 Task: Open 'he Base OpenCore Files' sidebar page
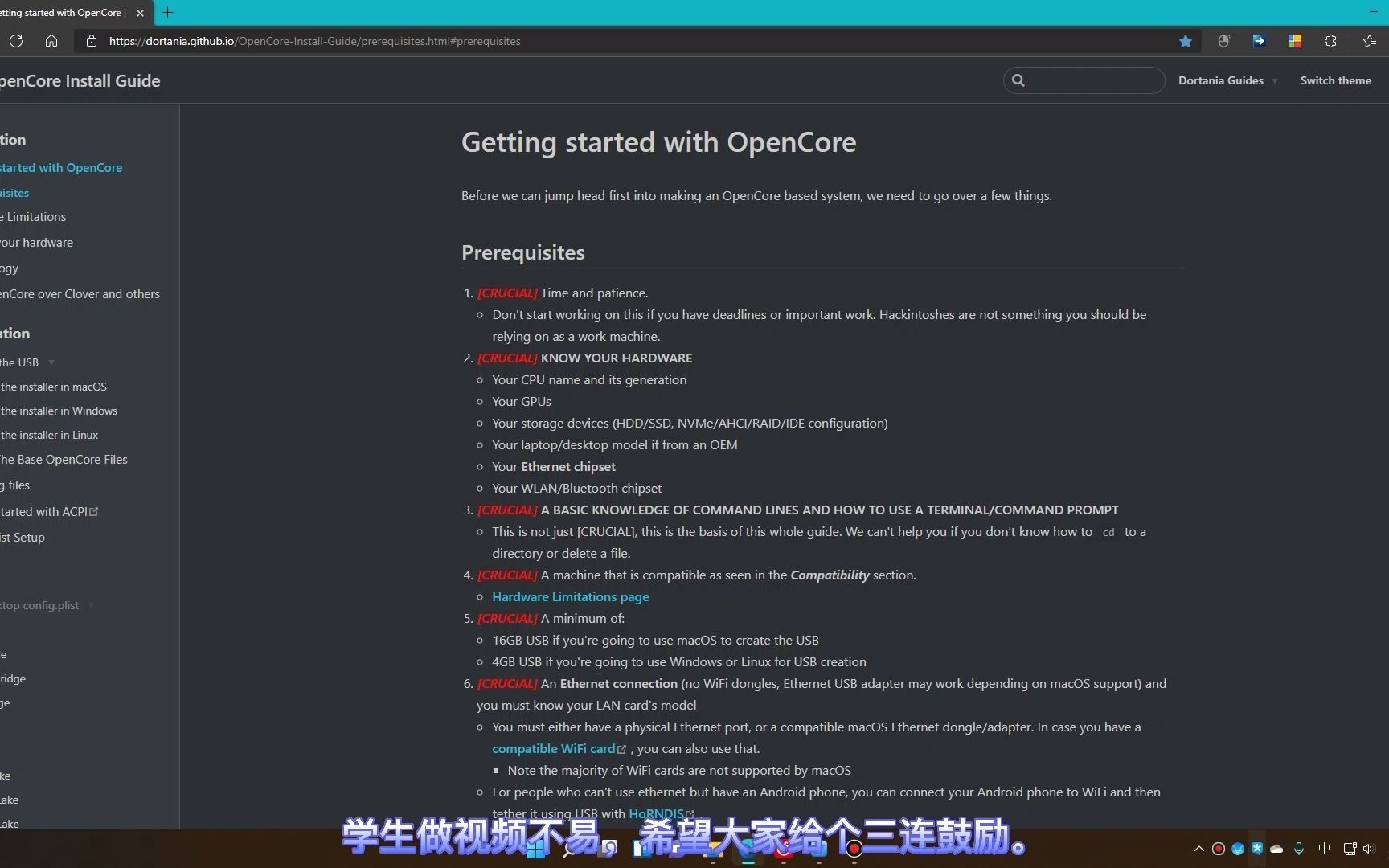click(x=64, y=460)
